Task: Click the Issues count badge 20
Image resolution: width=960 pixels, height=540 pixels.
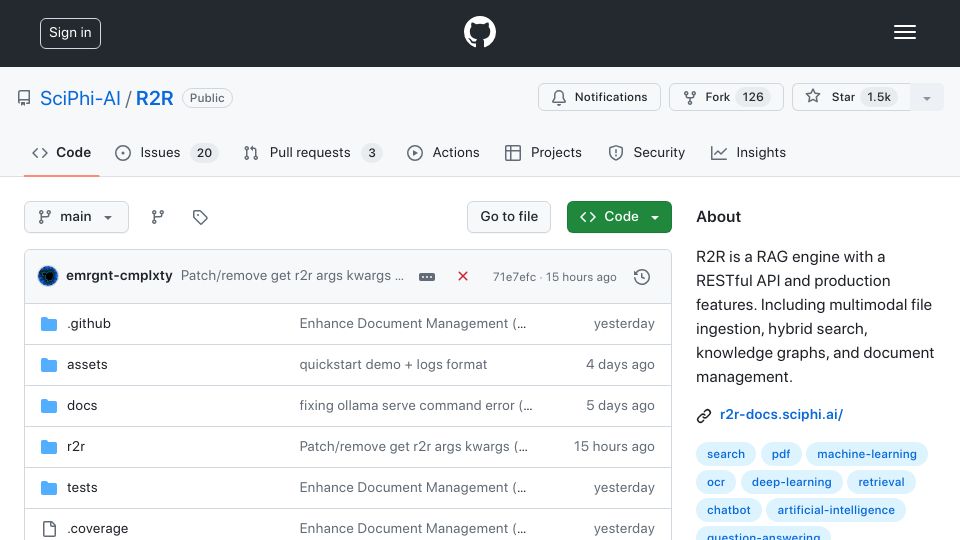Action: [204, 152]
